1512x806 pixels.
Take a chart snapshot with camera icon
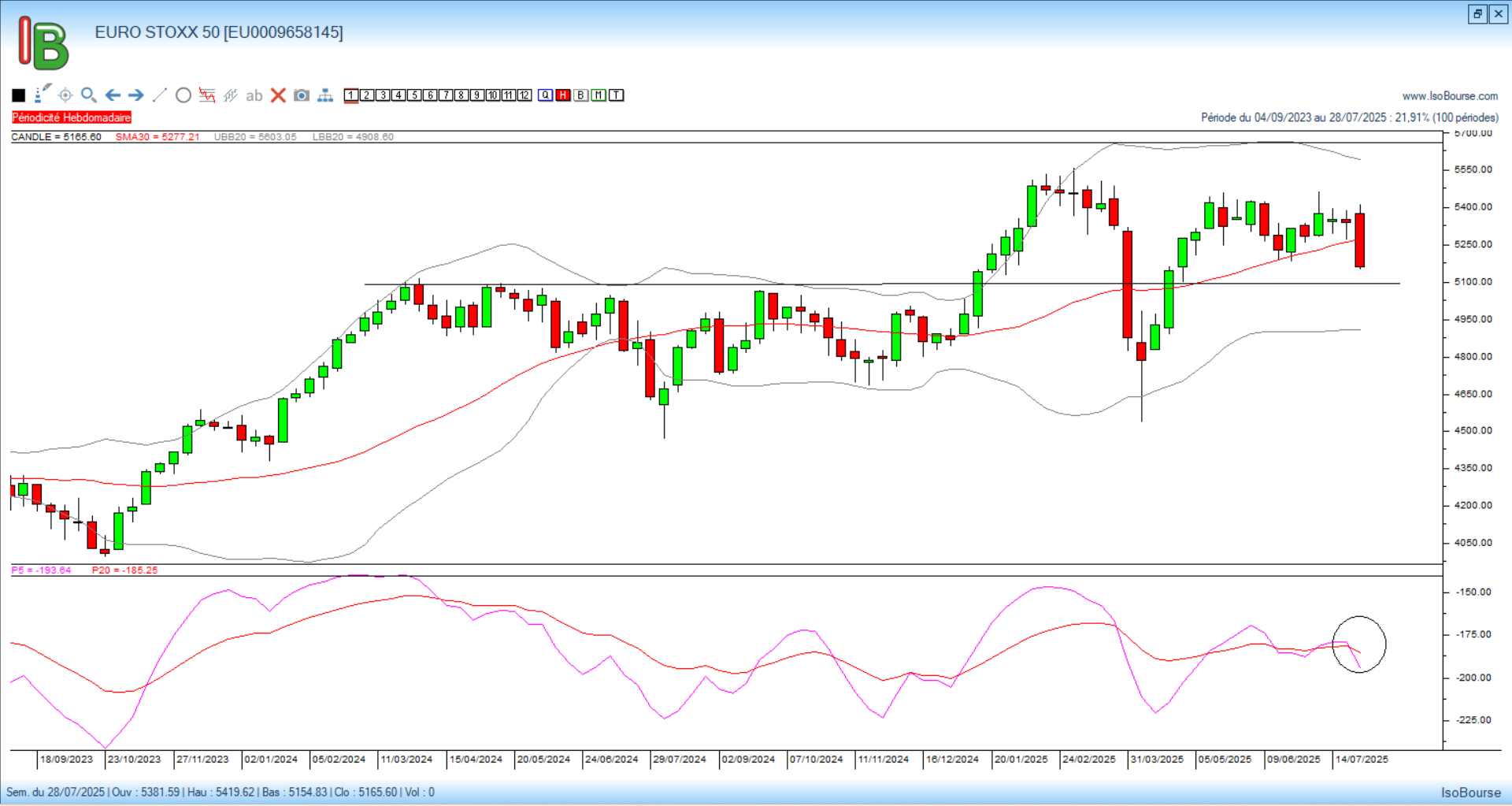(x=302, y=95)
